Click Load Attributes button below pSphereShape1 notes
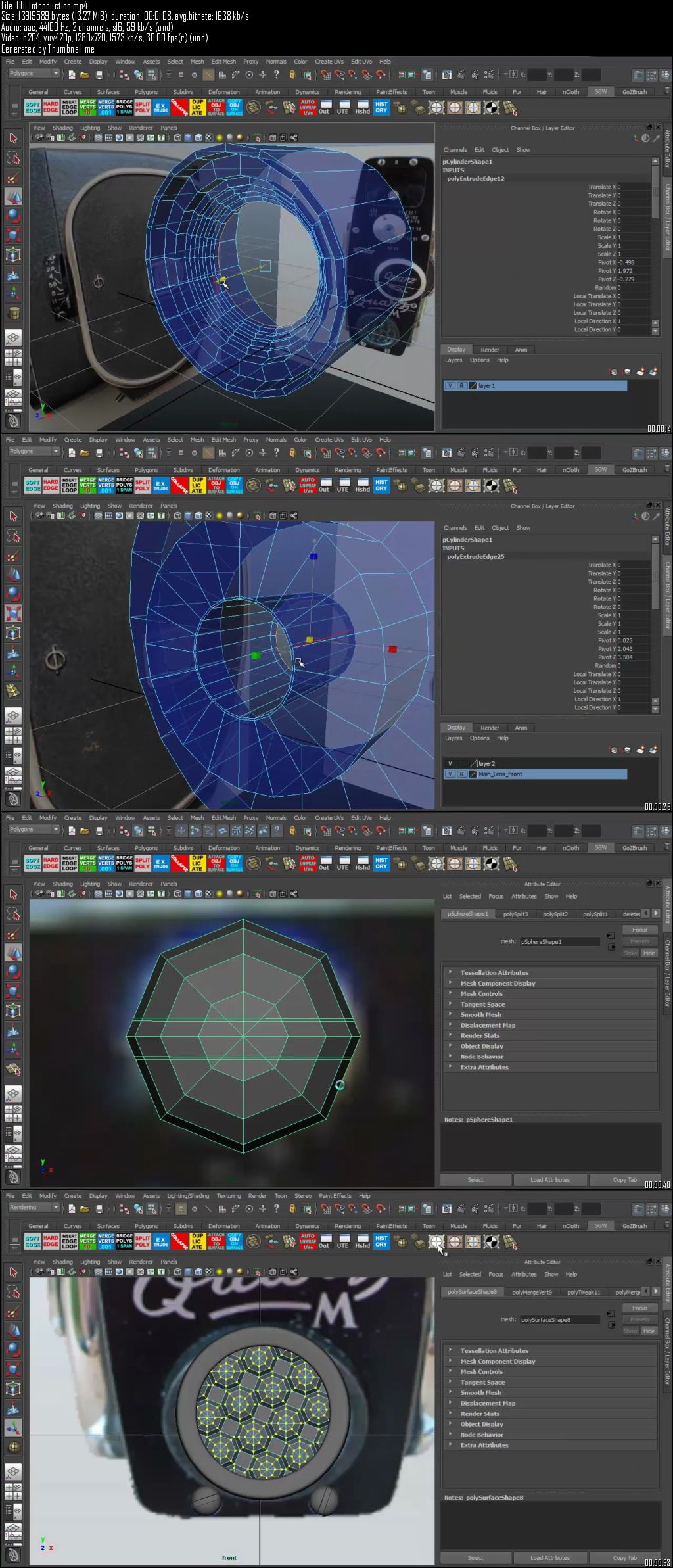 (550, 1179)
